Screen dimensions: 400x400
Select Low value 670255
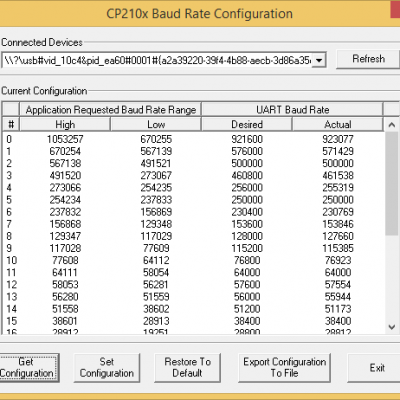coord(156,139)
